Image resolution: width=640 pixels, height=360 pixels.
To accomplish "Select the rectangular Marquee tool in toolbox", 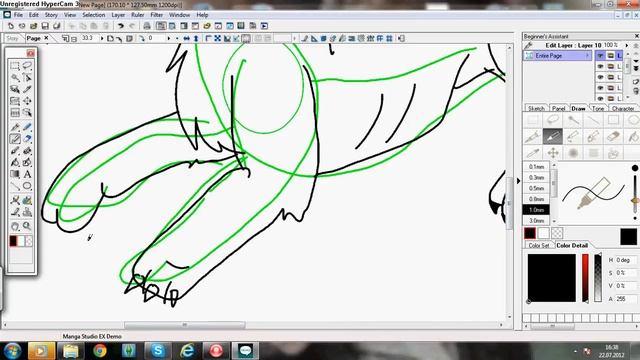I will (15, 66).
